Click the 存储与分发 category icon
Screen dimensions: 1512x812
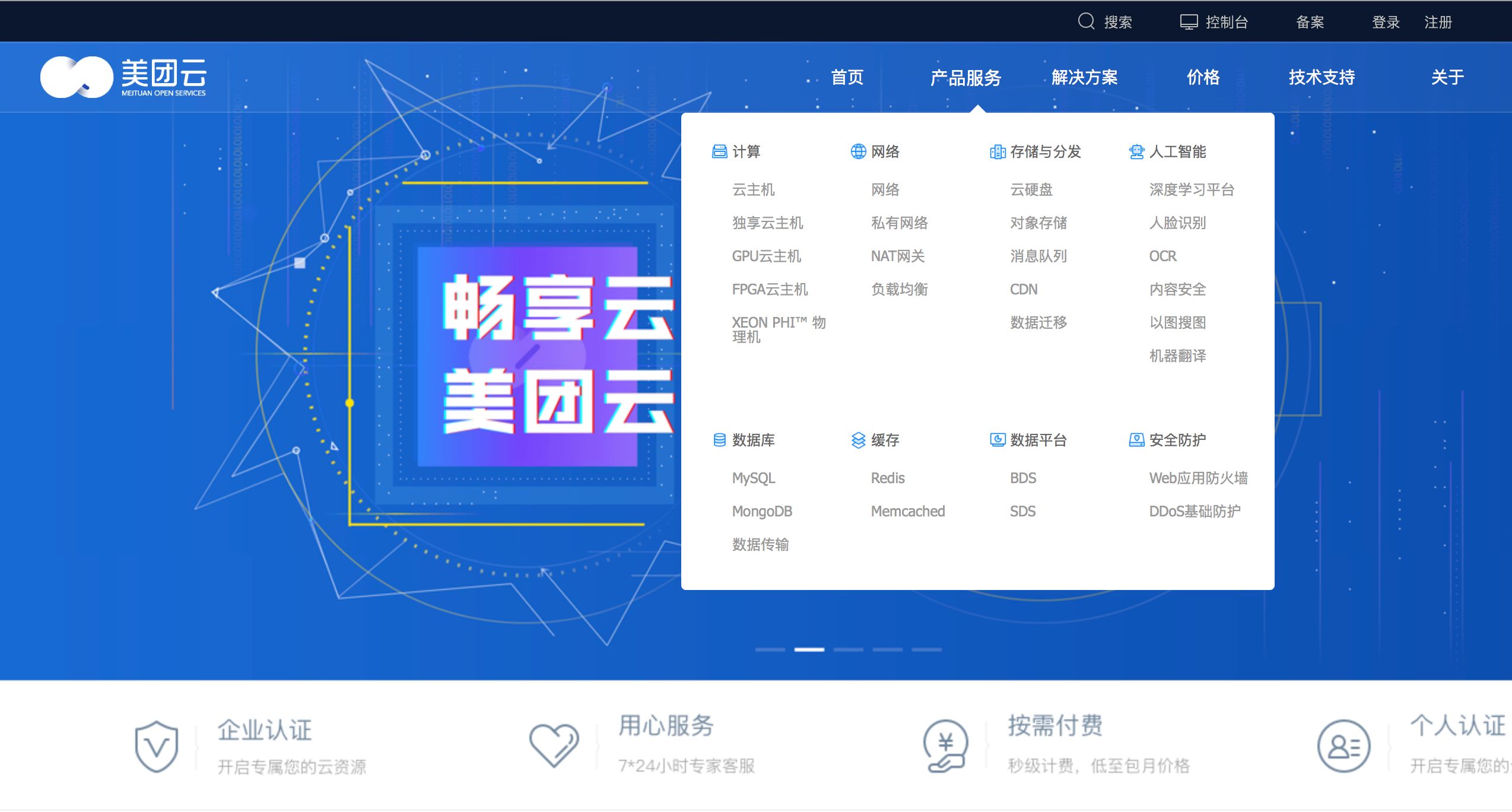click(x=998, y=152)
